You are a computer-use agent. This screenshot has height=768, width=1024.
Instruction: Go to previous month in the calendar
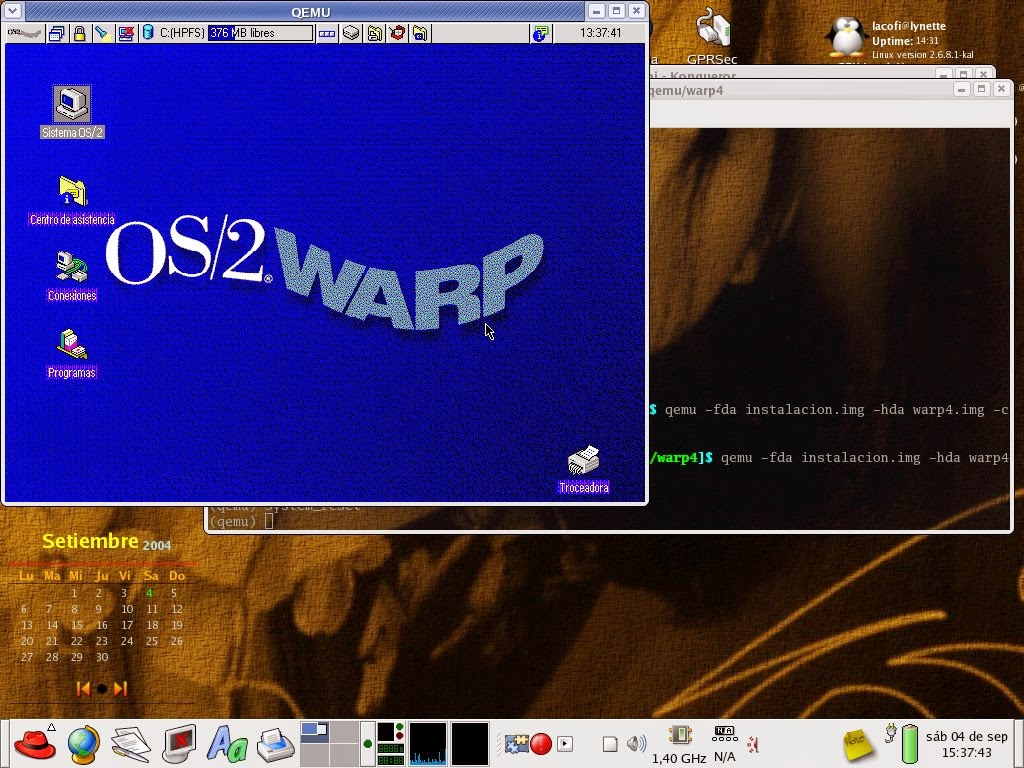tap(83, 689)
